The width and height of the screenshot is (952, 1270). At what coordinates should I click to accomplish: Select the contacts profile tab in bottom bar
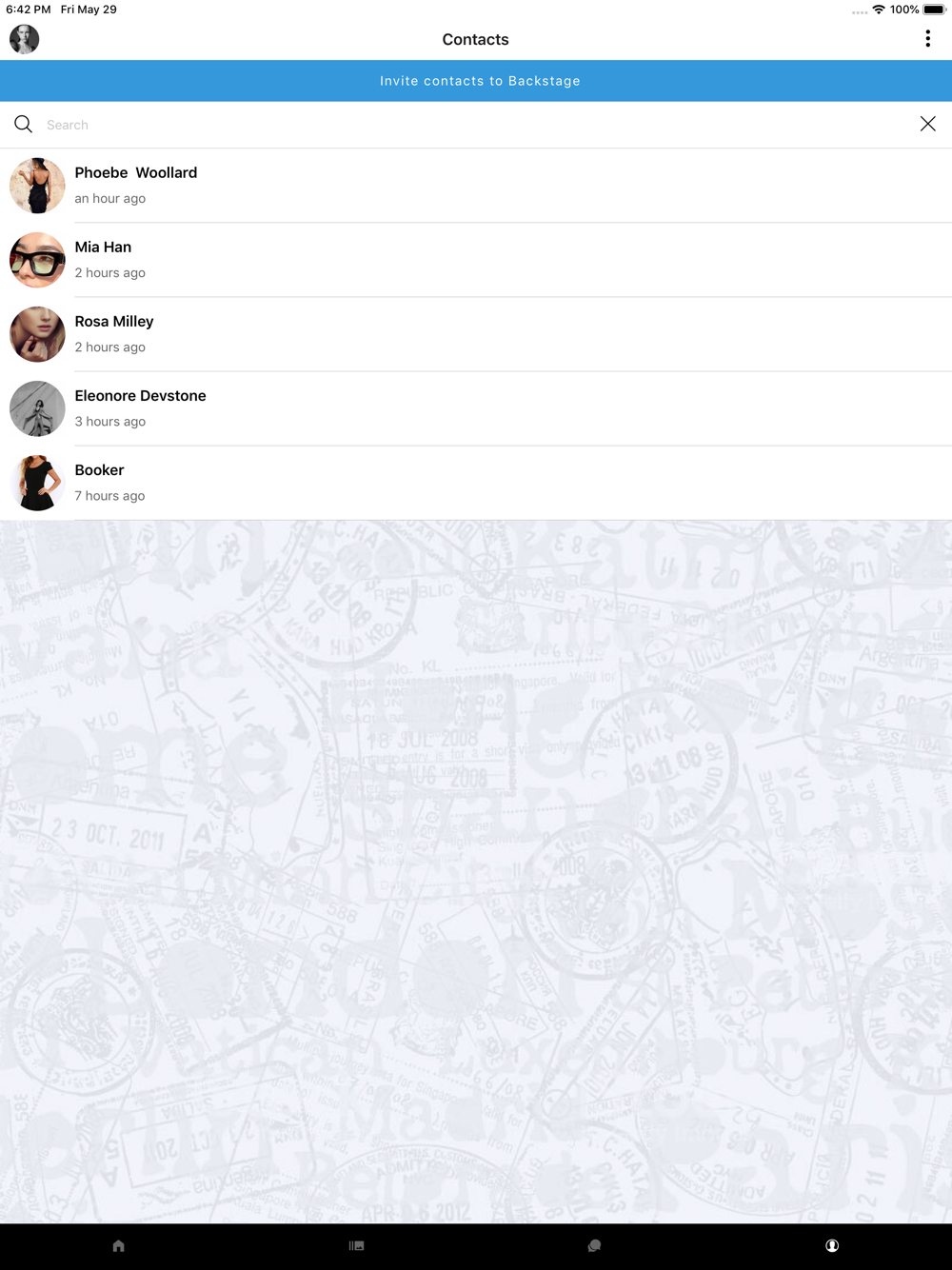(x=832, y=1245)
